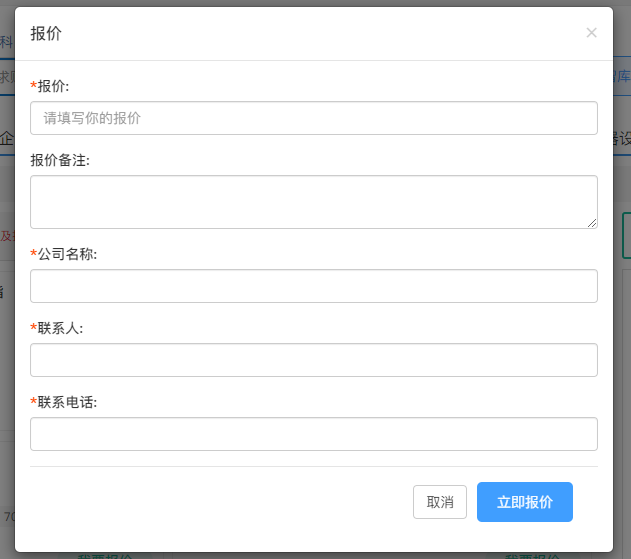The image size is (631, 559).
Task: Click into the 联系电话 input field
Action: click(314, 434)
